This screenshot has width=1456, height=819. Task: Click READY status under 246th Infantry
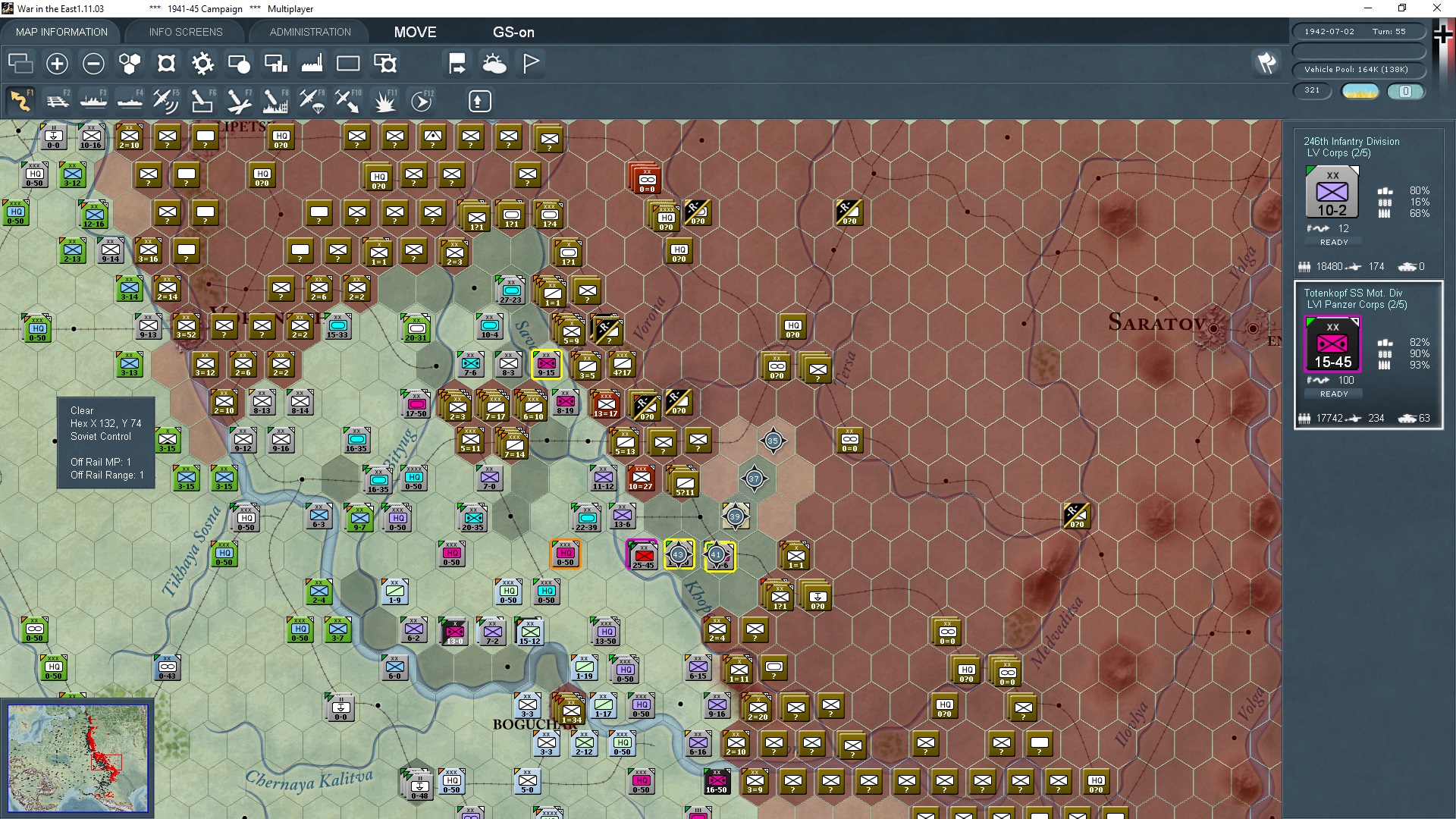click(1334, 243)
